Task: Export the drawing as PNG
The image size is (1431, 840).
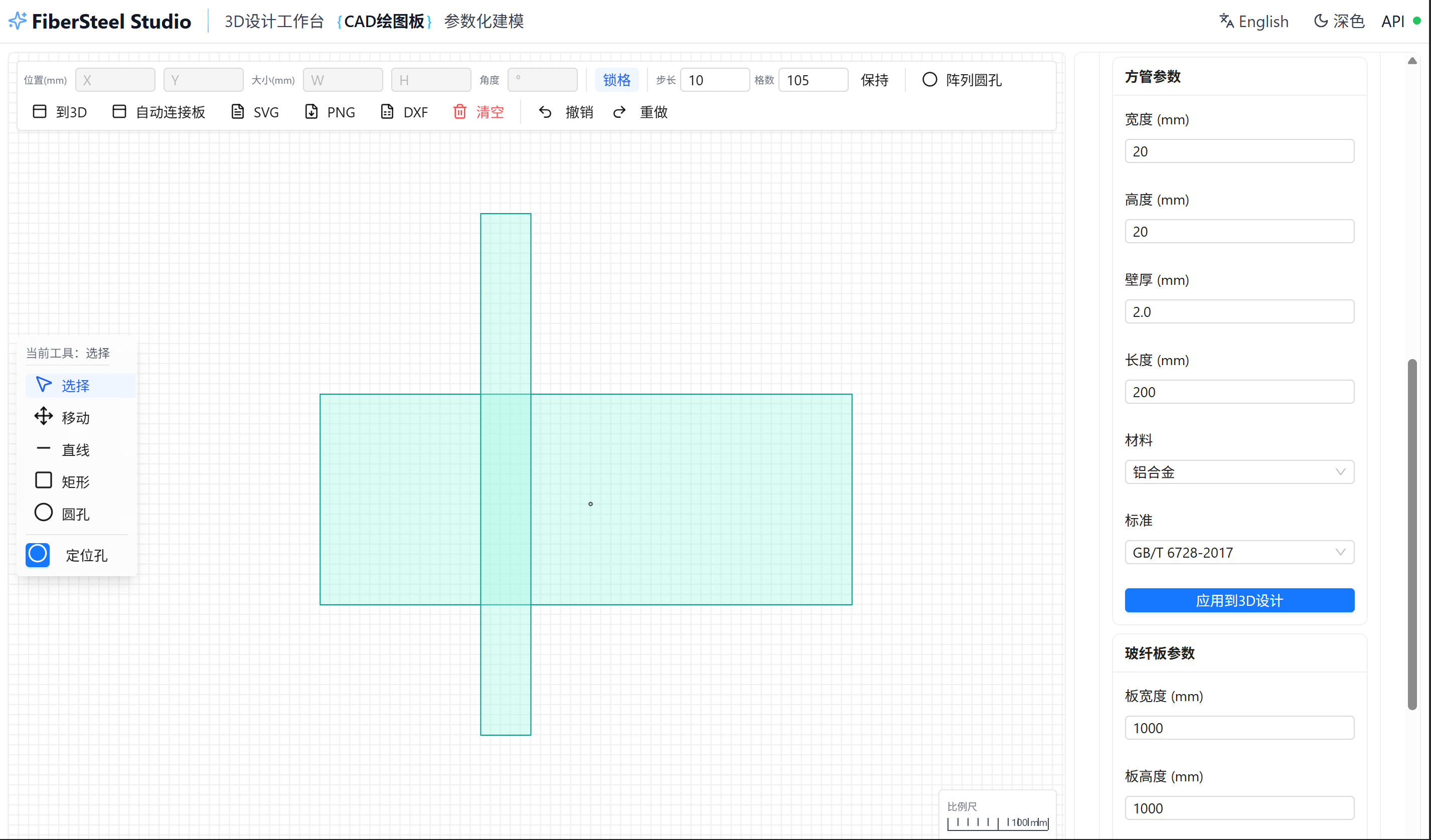Action: 330,112
